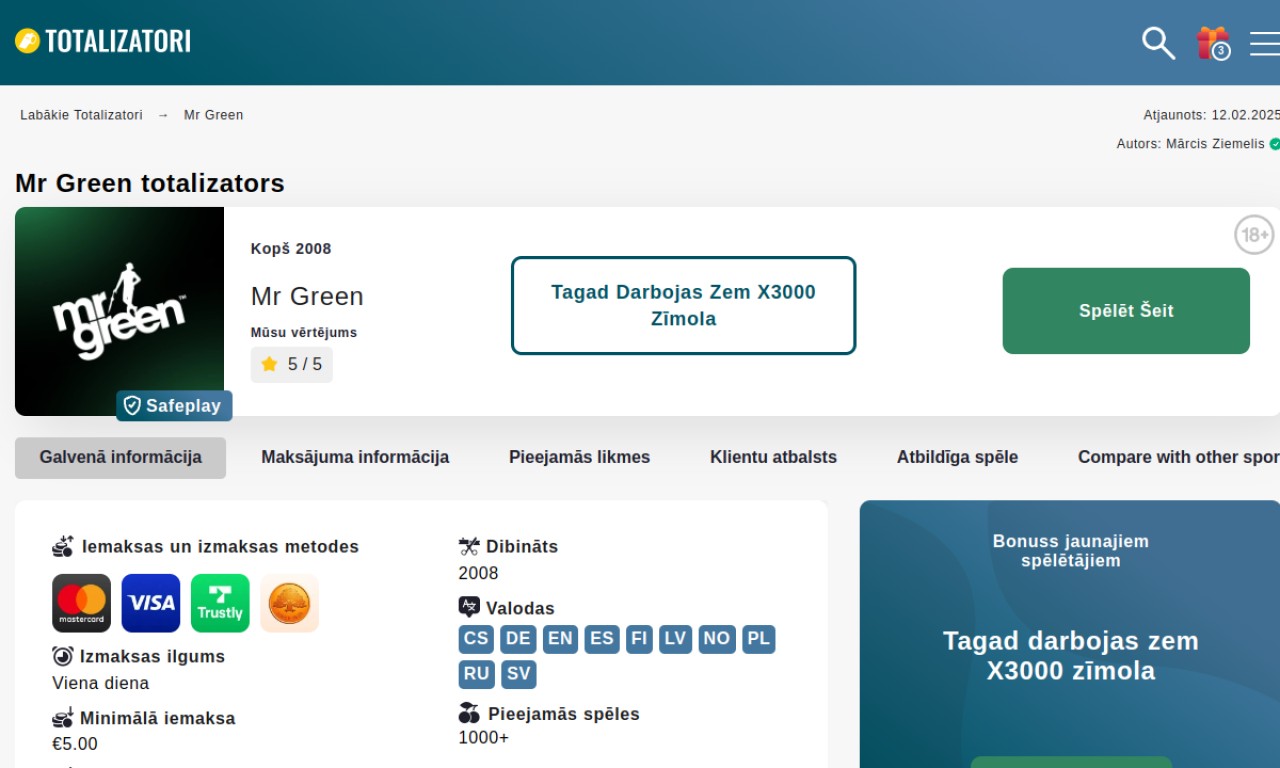Open the search magnifier icon
1280x768 pixels.
pyautogui.click(x=1158, y=43)
